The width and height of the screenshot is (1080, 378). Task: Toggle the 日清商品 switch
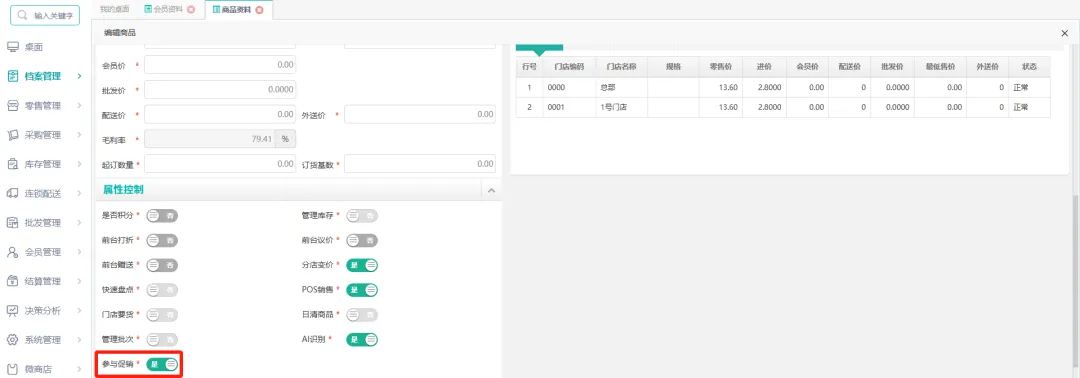(x=362, y=315)
